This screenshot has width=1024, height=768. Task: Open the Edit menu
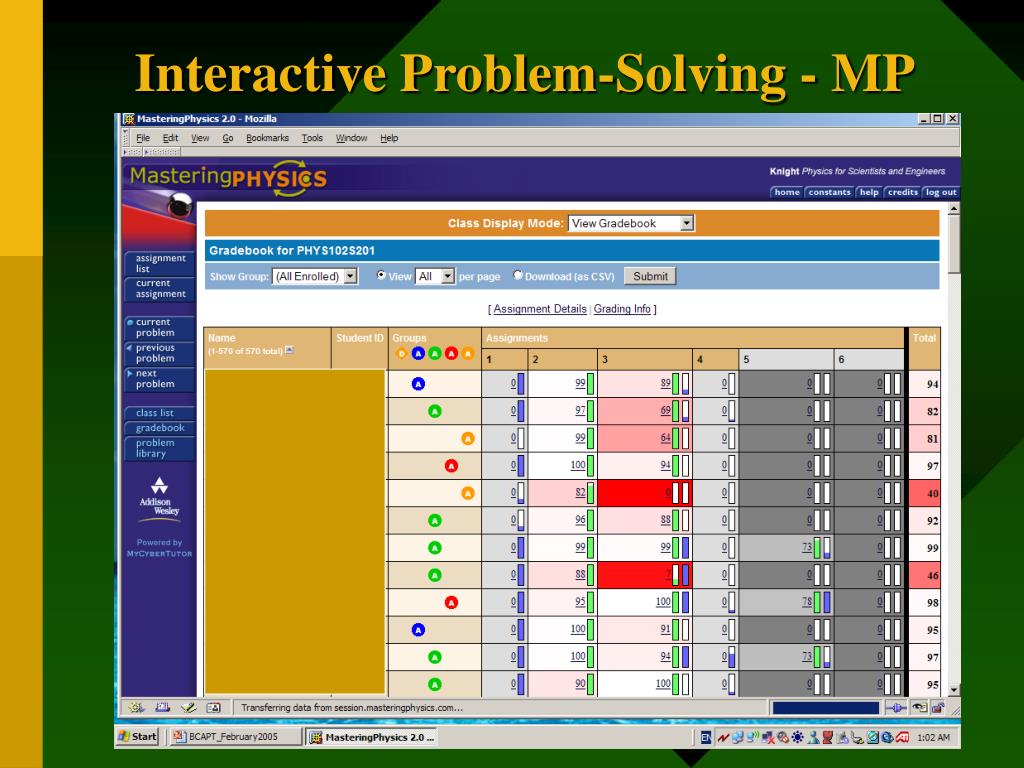coord(170,138)
